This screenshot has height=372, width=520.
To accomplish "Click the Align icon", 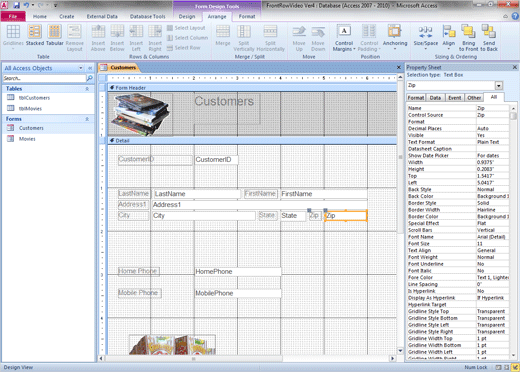I will [449, 32].
